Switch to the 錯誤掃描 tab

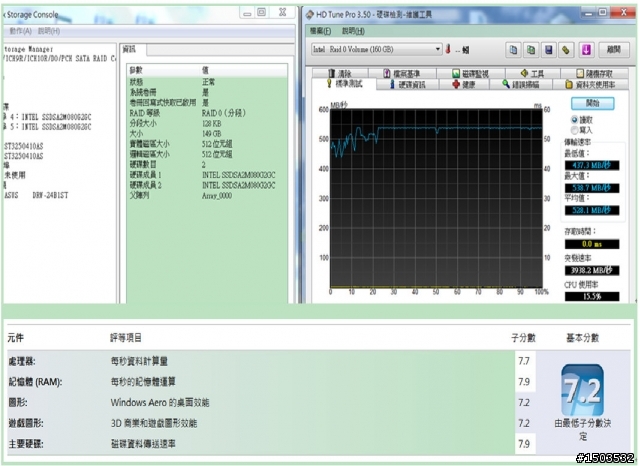pyautogui.click(x=521, y=84)
